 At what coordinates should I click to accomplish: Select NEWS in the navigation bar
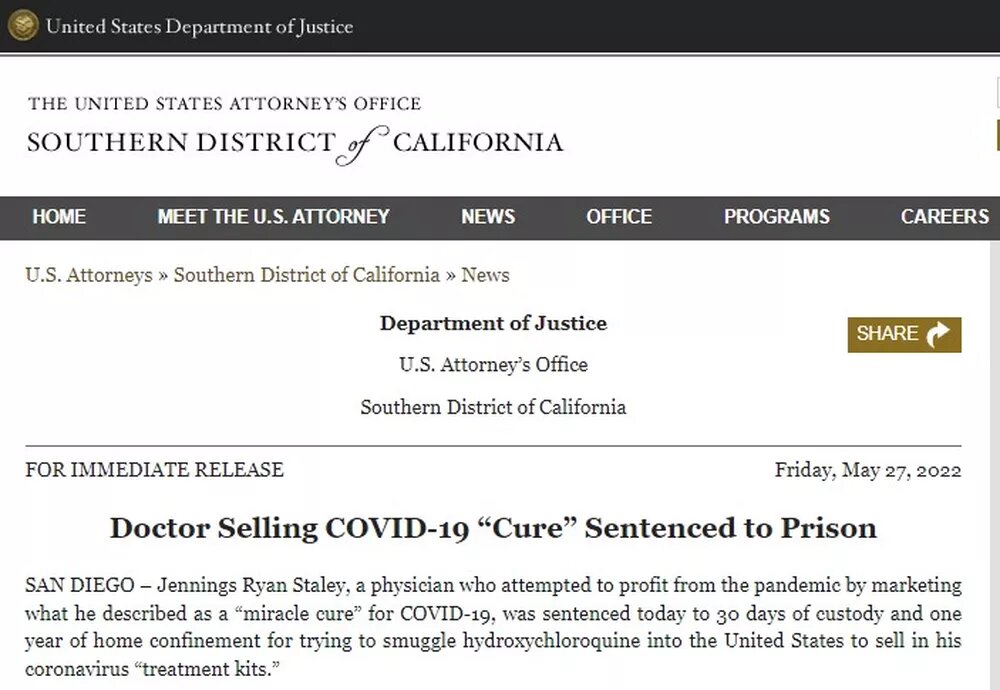pyautogui.click(x=488, y=216)
